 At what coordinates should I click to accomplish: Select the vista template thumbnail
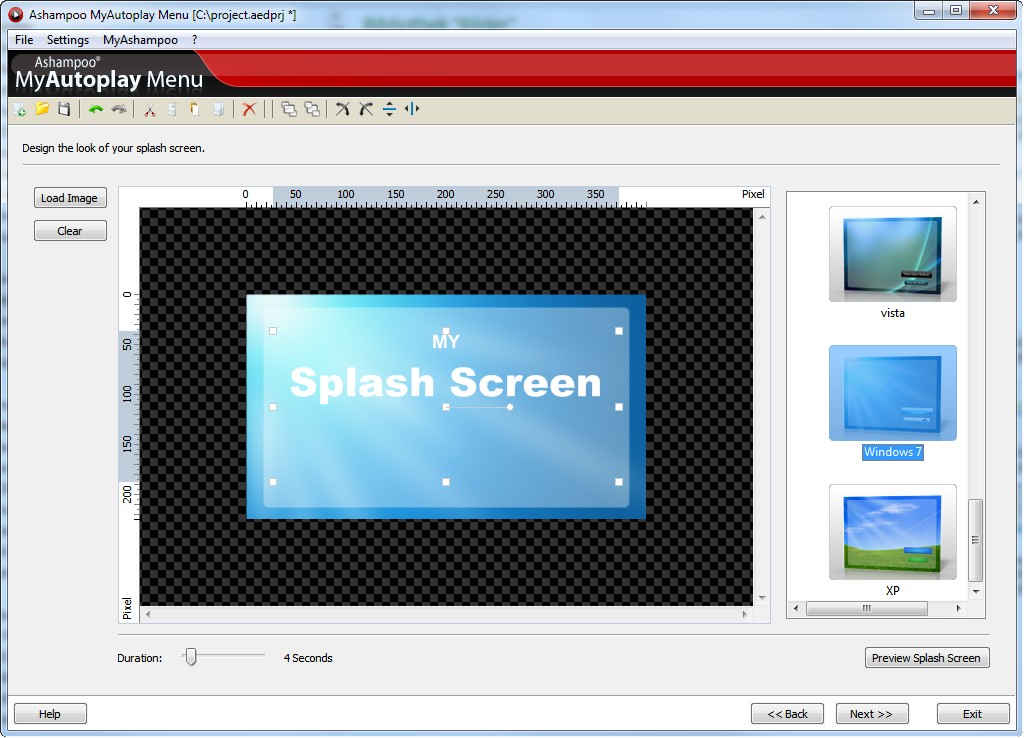coord(893,254)
